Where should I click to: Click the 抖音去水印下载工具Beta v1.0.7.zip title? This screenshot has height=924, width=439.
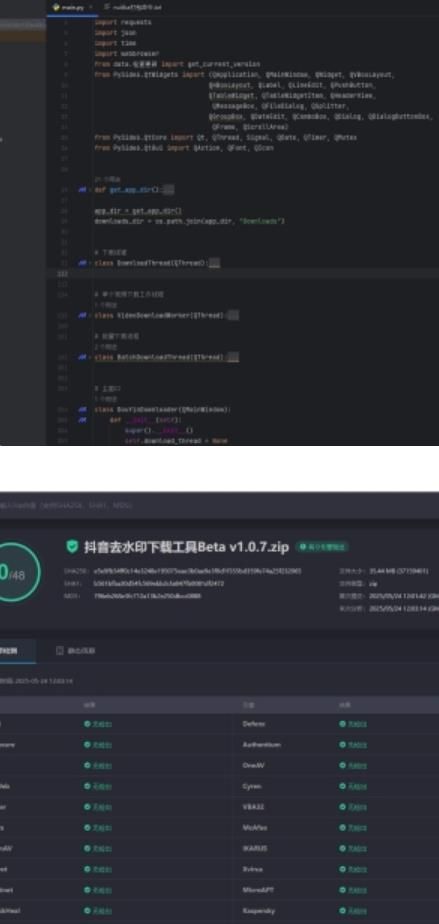[186, 547]
